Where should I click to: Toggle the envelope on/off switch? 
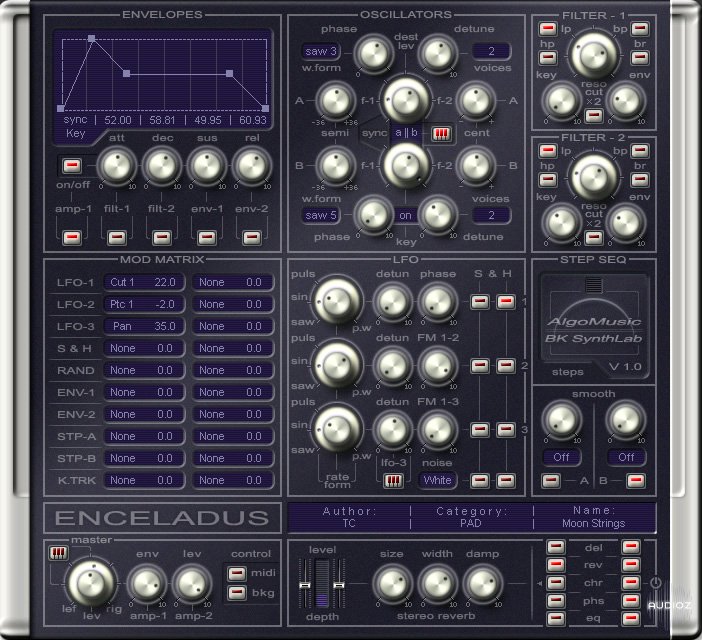click(72, 166)
